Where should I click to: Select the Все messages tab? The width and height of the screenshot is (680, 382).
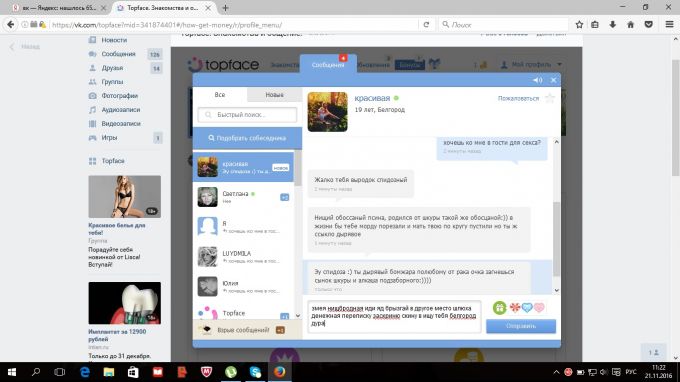(x=220, y=95)
